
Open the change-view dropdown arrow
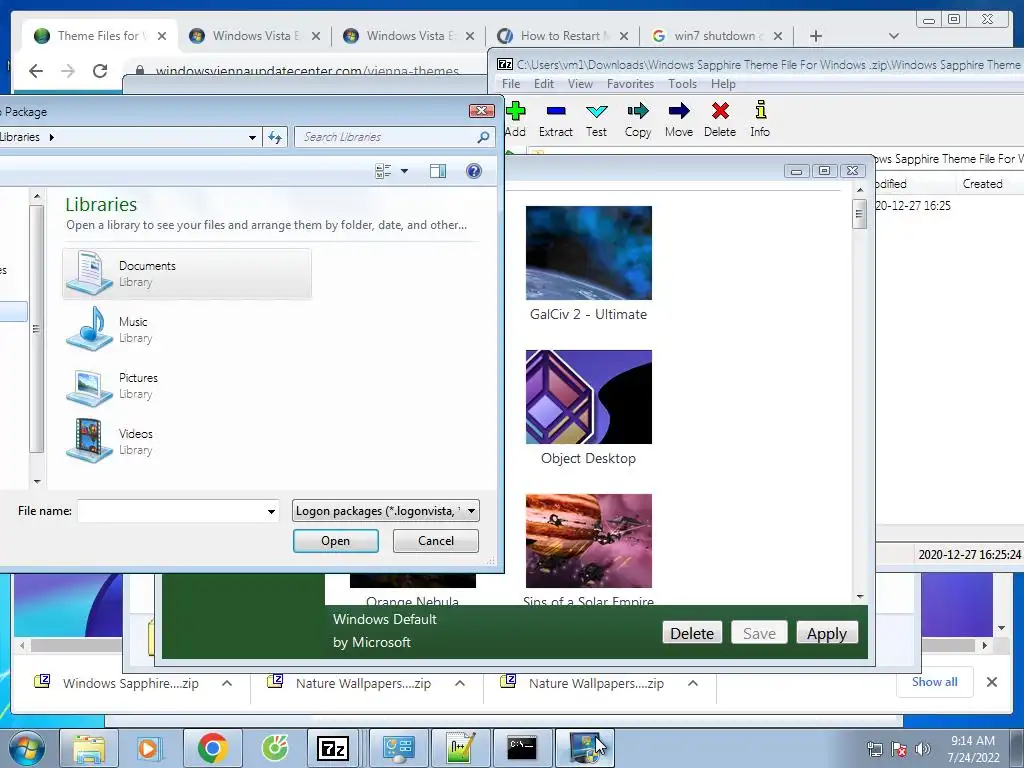point(404,171)
